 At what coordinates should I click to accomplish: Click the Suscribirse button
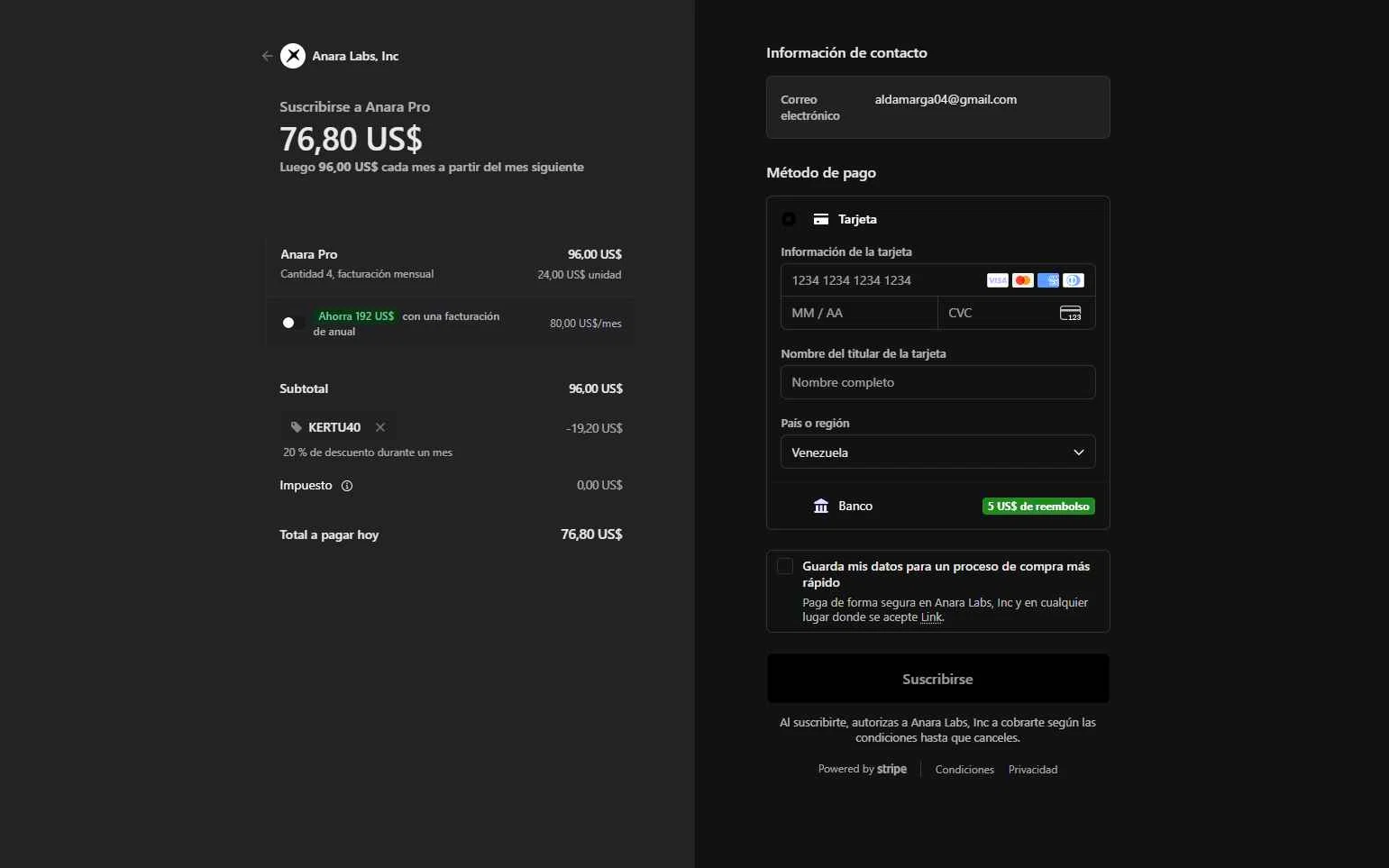click(x=937, y=679)
